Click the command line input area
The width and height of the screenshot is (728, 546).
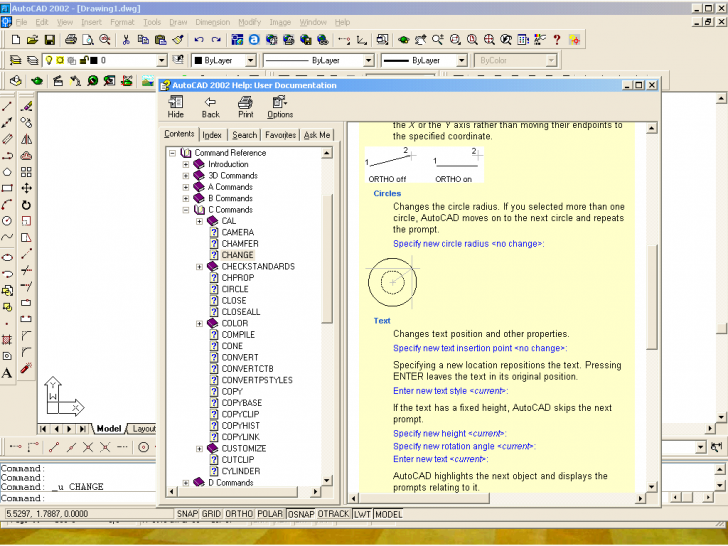coord(78,498)
